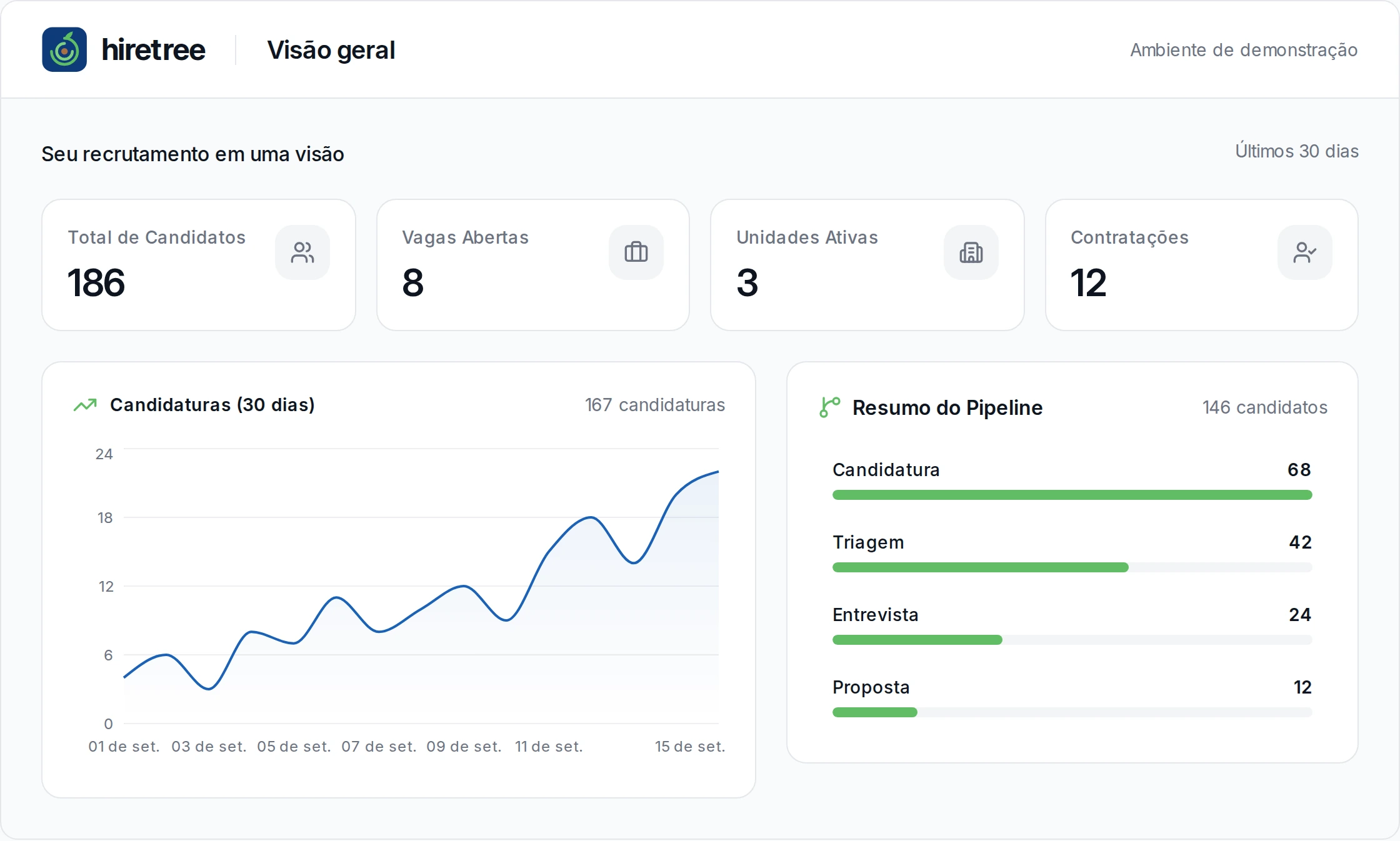
Task: Click the Candidatura stage label
Action: pyautogui.click(x=886, y=470)
